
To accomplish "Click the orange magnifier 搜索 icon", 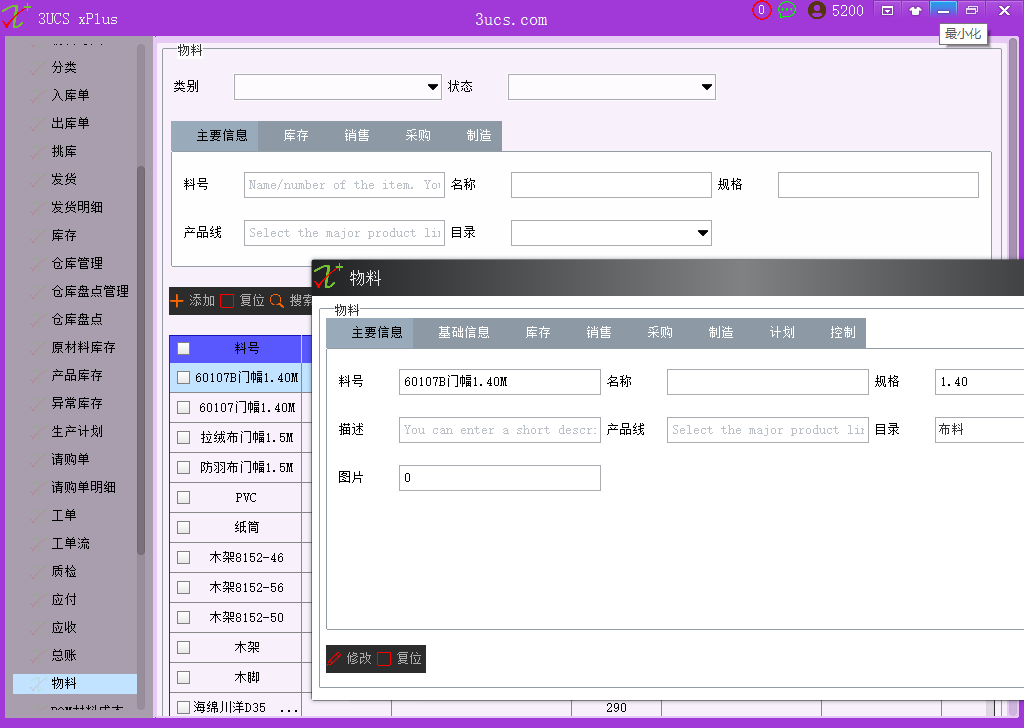I will pyautogui.click(x=277, y=300).
